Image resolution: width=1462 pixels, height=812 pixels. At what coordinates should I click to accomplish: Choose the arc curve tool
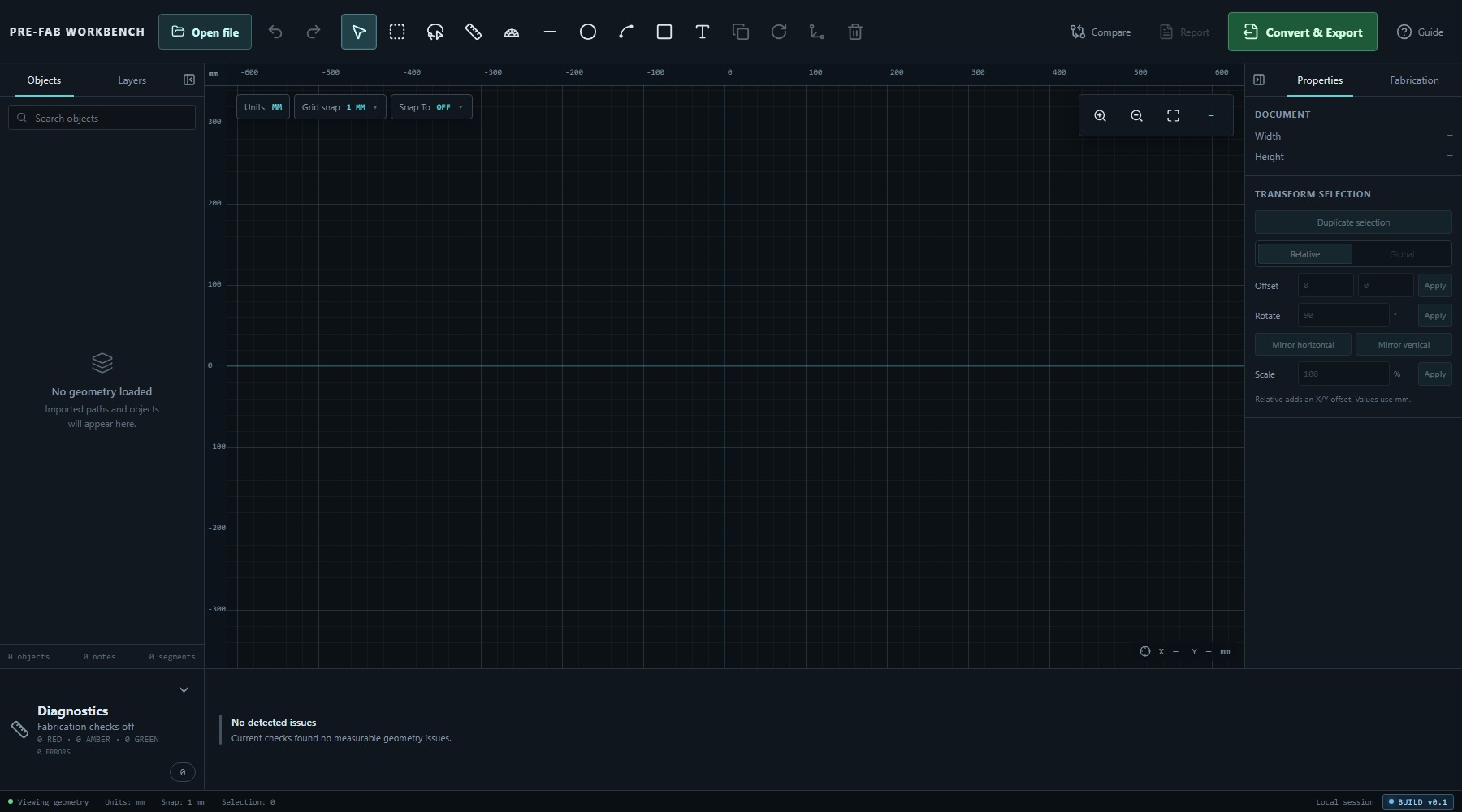(626, 32)
